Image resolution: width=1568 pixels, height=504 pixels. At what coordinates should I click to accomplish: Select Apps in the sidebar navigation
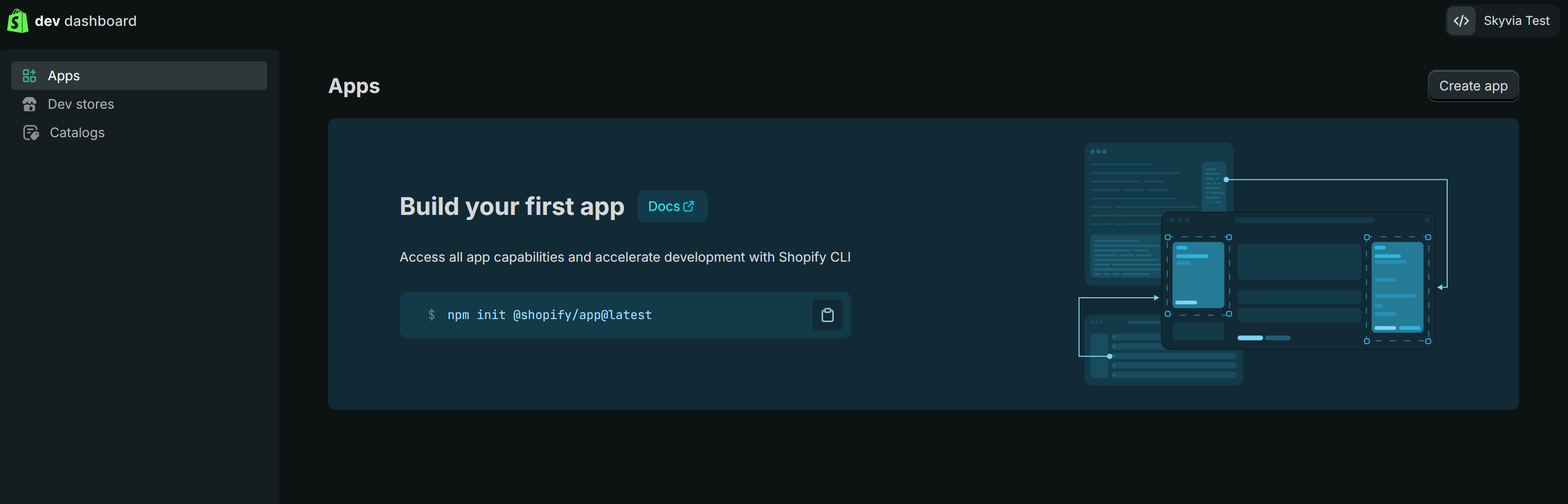(x=64, y=75)
